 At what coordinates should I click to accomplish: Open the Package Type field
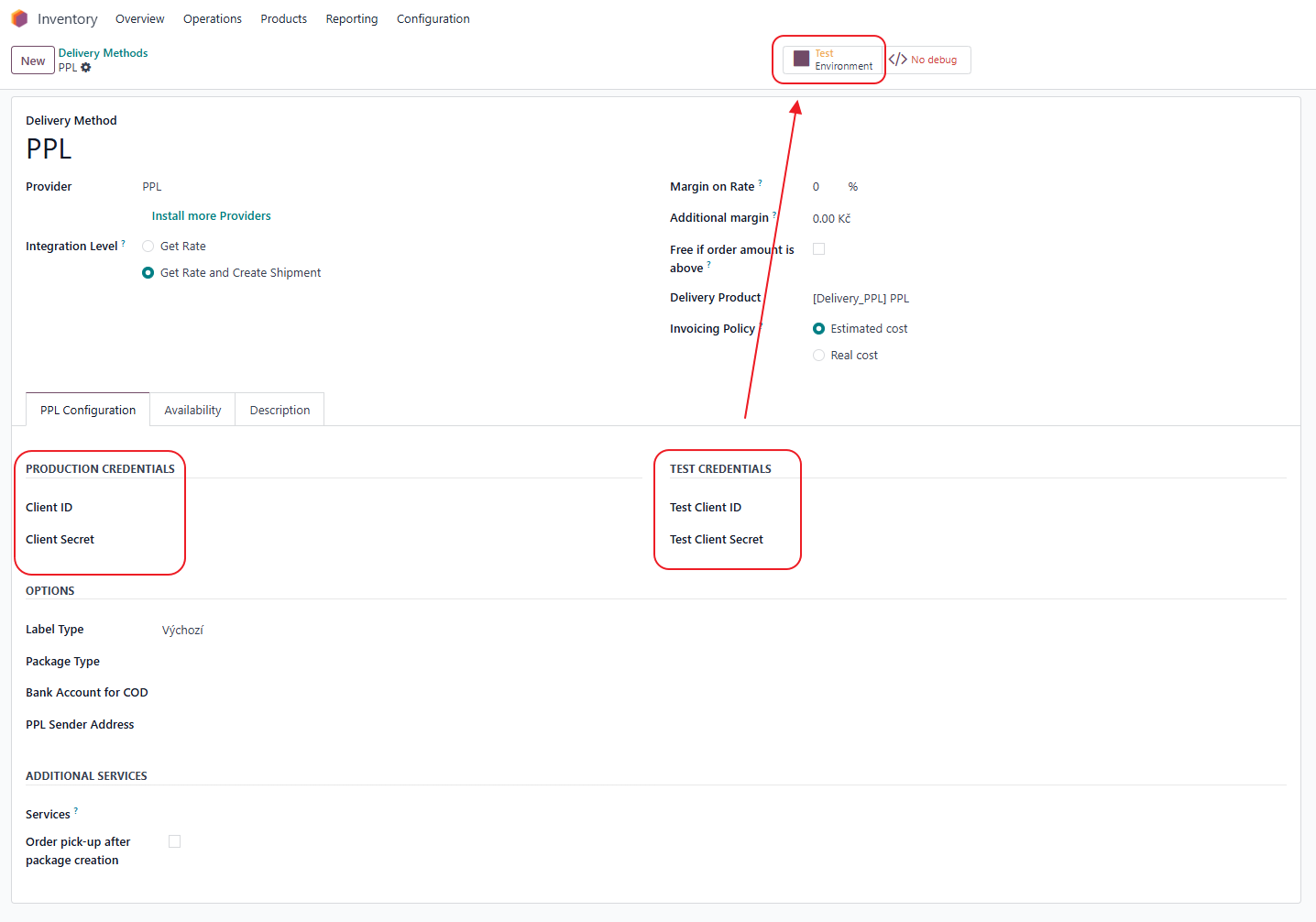point(401,662)
